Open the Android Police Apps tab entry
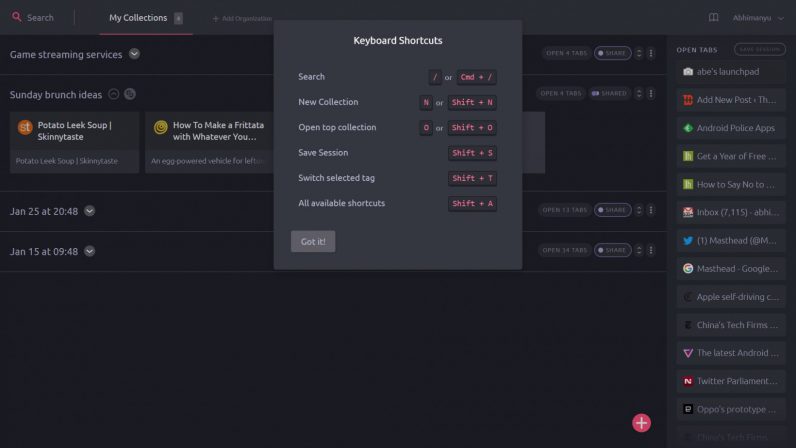 coord(731,128)
